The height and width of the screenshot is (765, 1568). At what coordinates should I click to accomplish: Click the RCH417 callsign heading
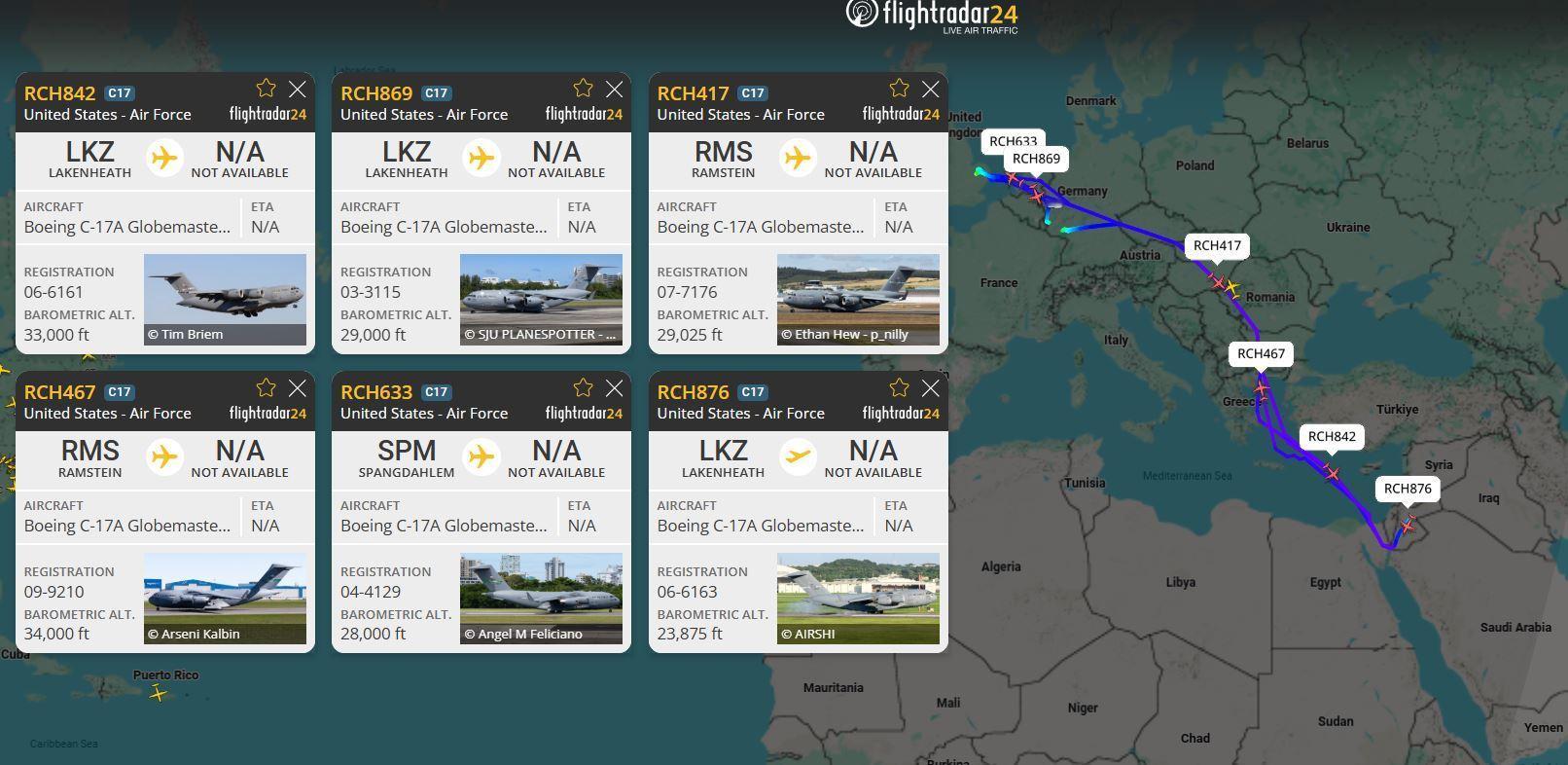tap(693, 93)
